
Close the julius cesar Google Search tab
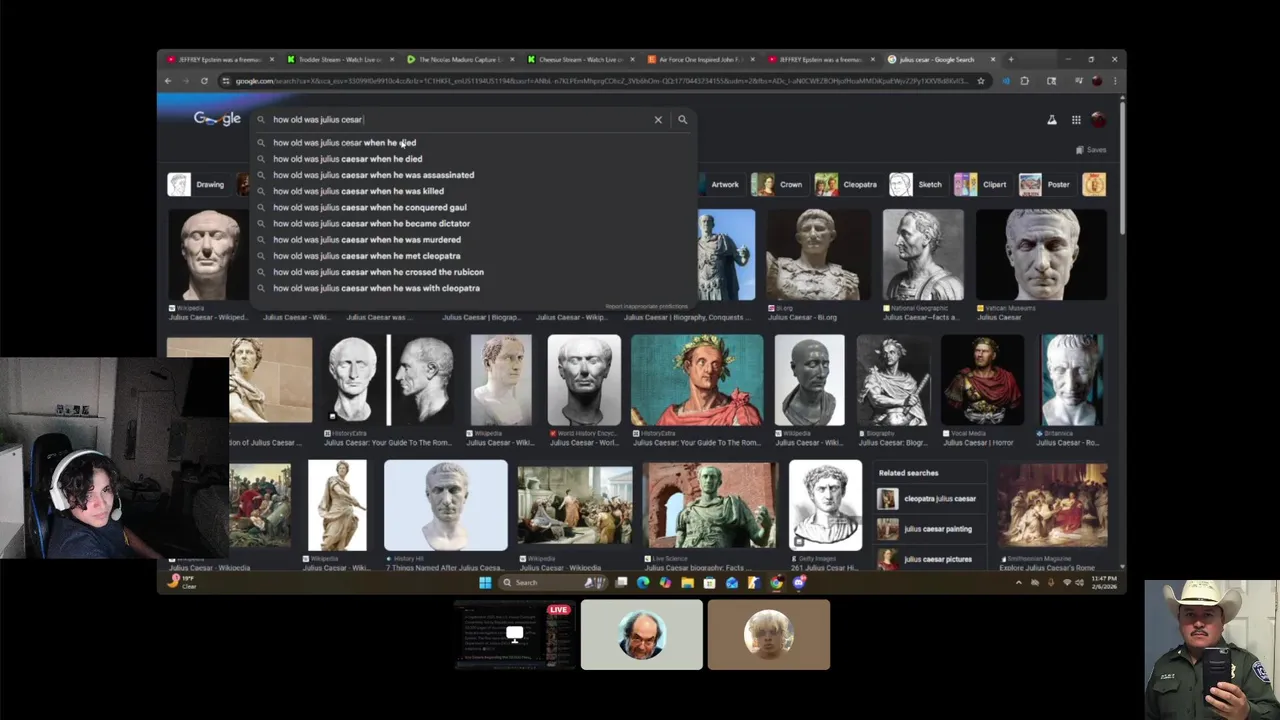pyautogui.click(x=993, y=59)
